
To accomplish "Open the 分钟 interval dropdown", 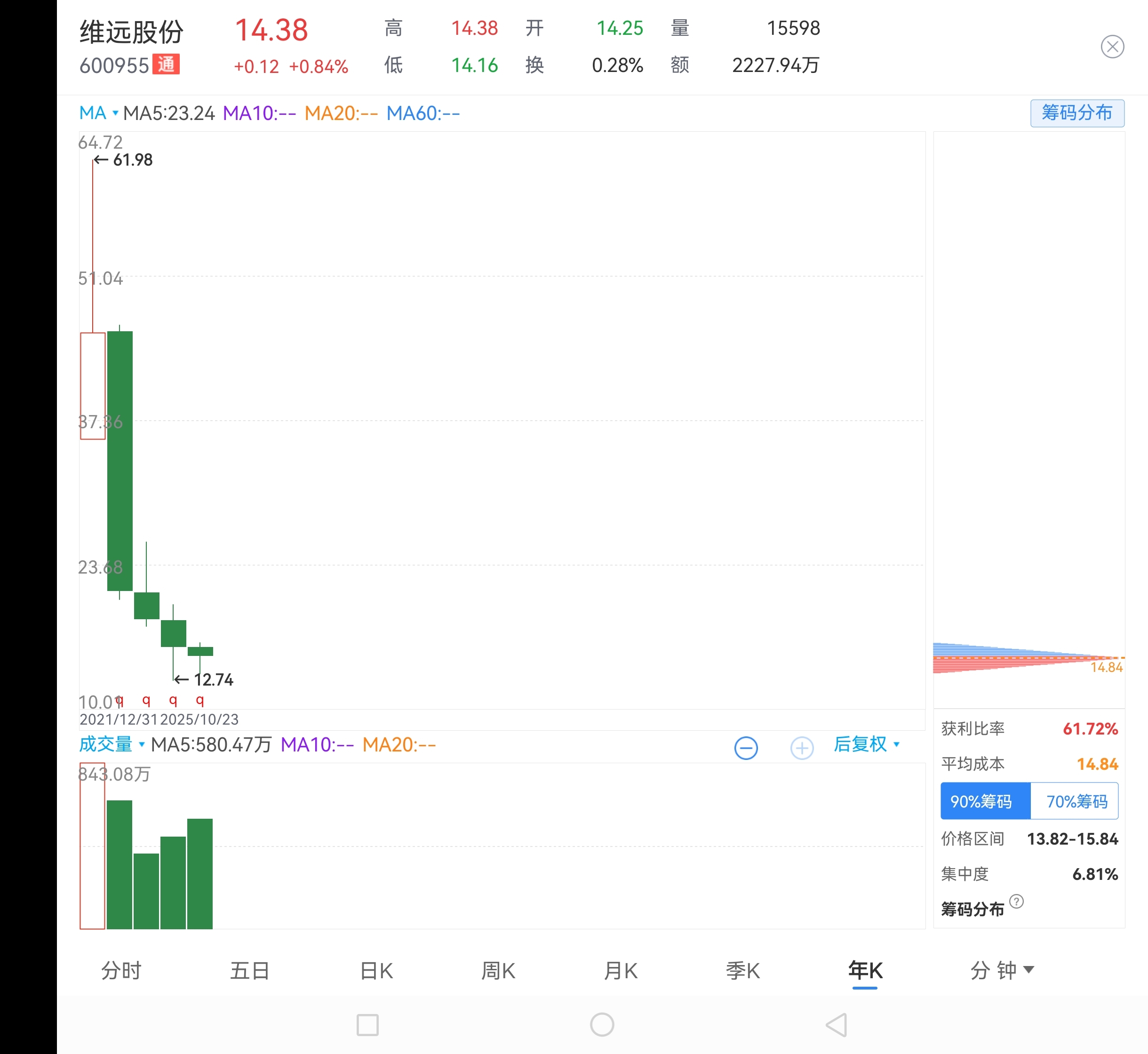I will (x=1001, y=970).
